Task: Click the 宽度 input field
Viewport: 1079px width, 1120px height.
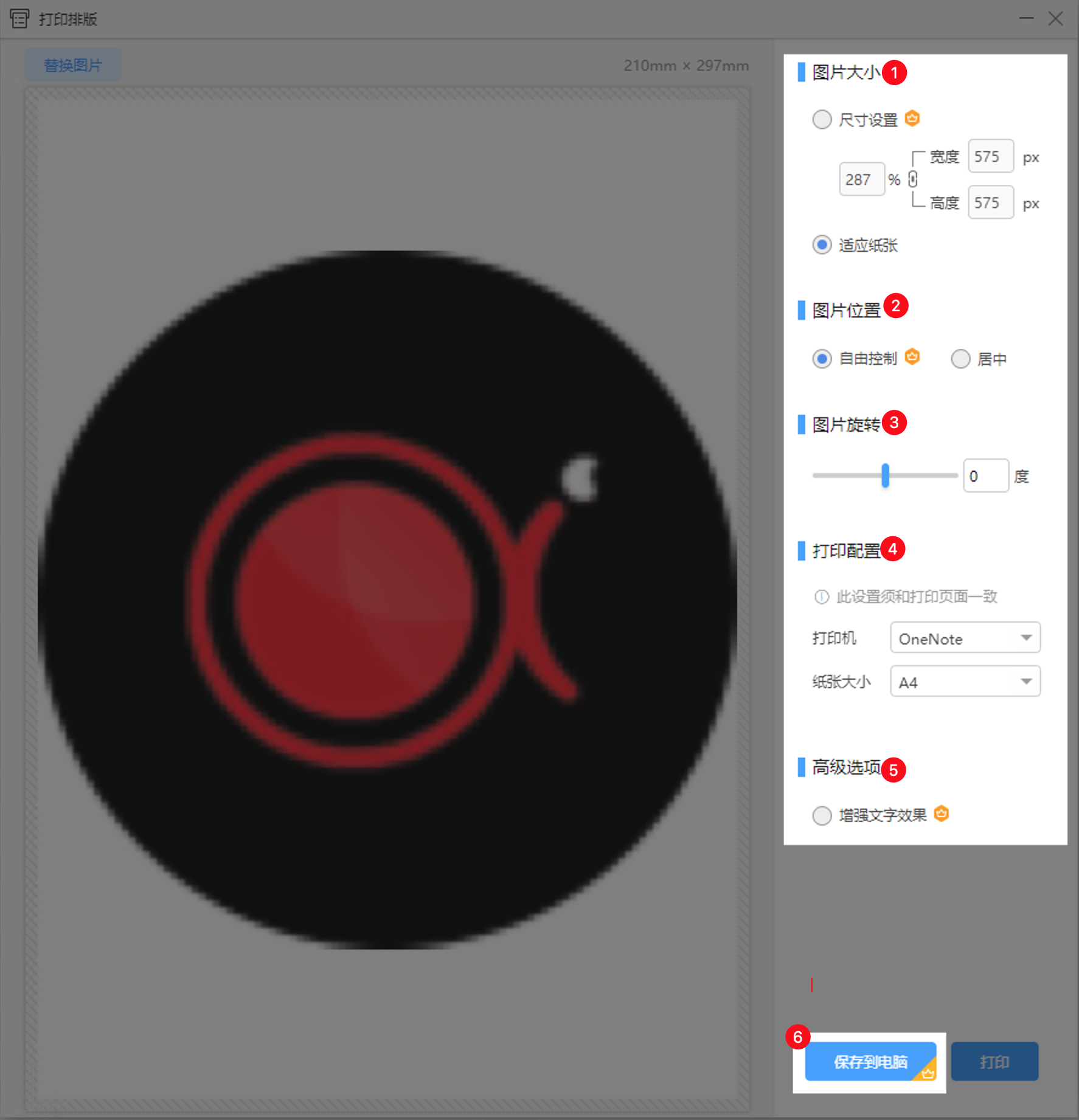Action: coord(990,156)
